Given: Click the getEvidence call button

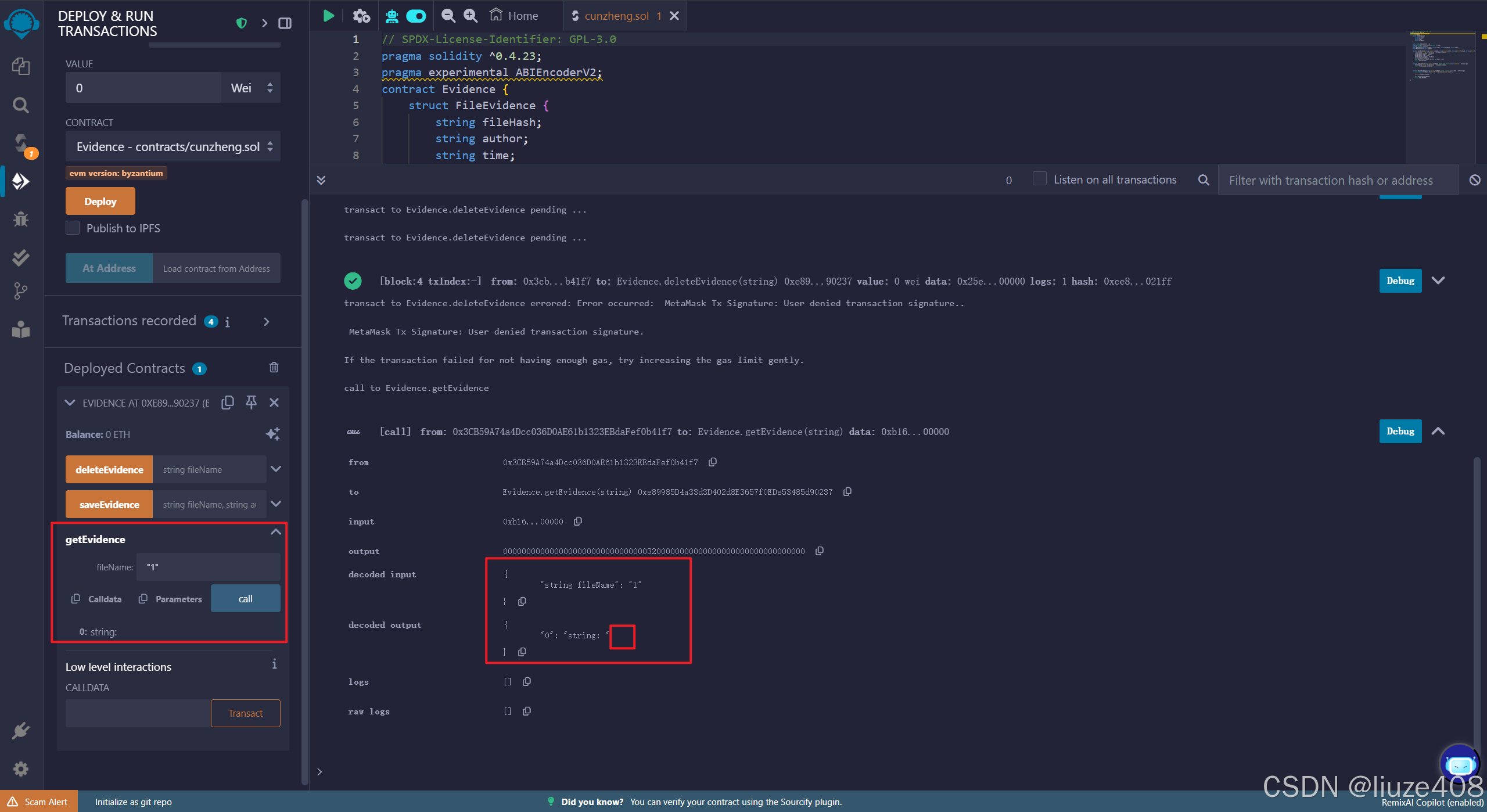Looking at the screenshot, I should click(245, 598).
